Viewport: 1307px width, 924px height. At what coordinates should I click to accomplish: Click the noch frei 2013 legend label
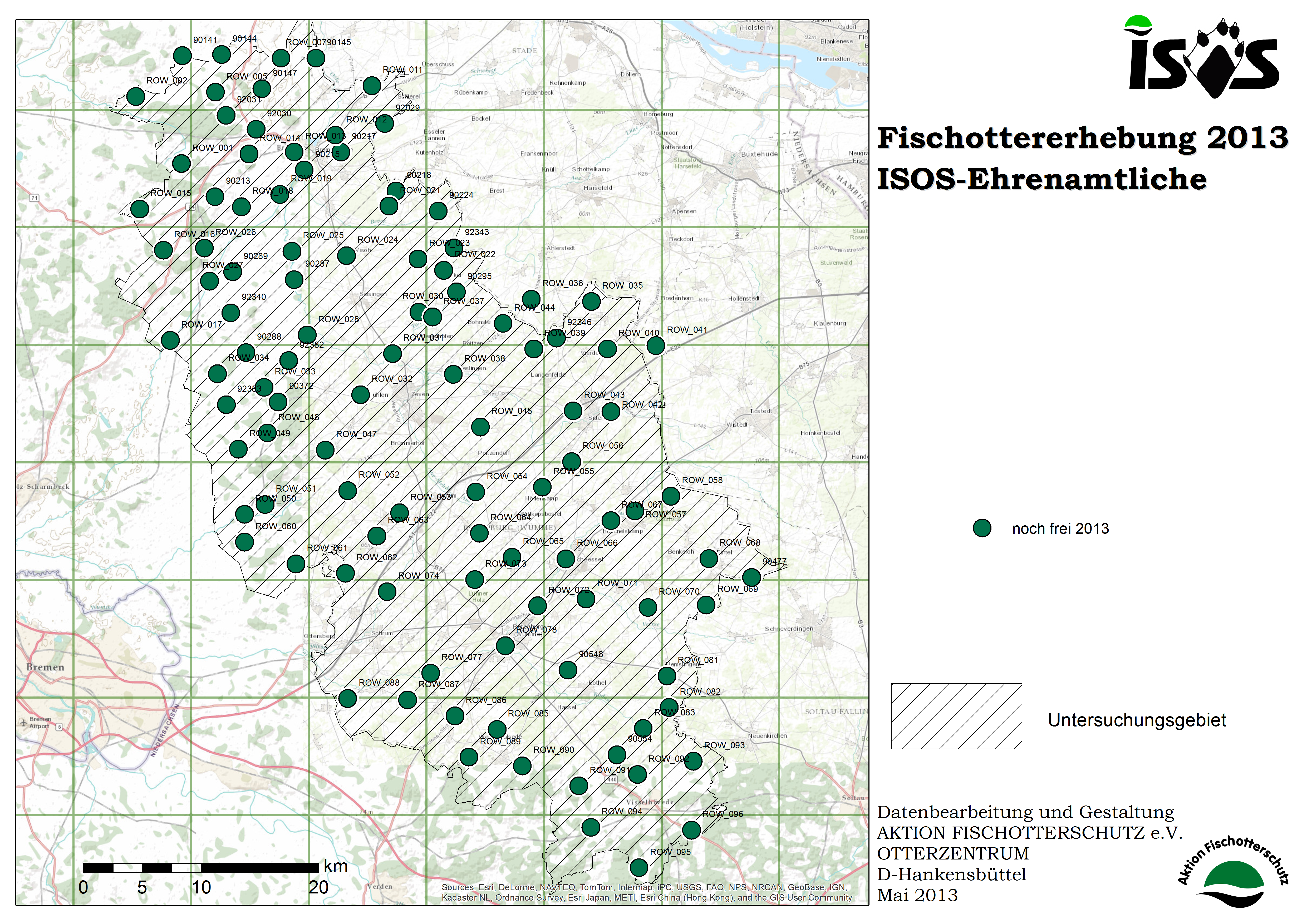(x=1060, y=528)
